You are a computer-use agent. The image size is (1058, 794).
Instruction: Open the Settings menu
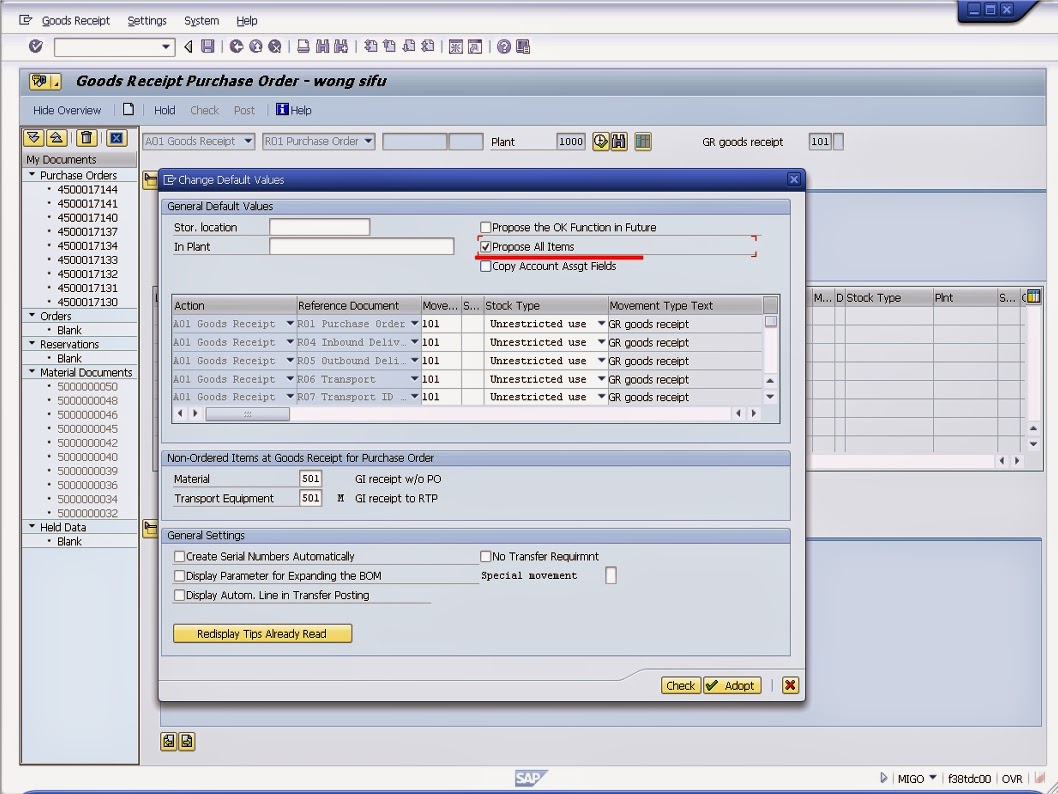[147, 20]
